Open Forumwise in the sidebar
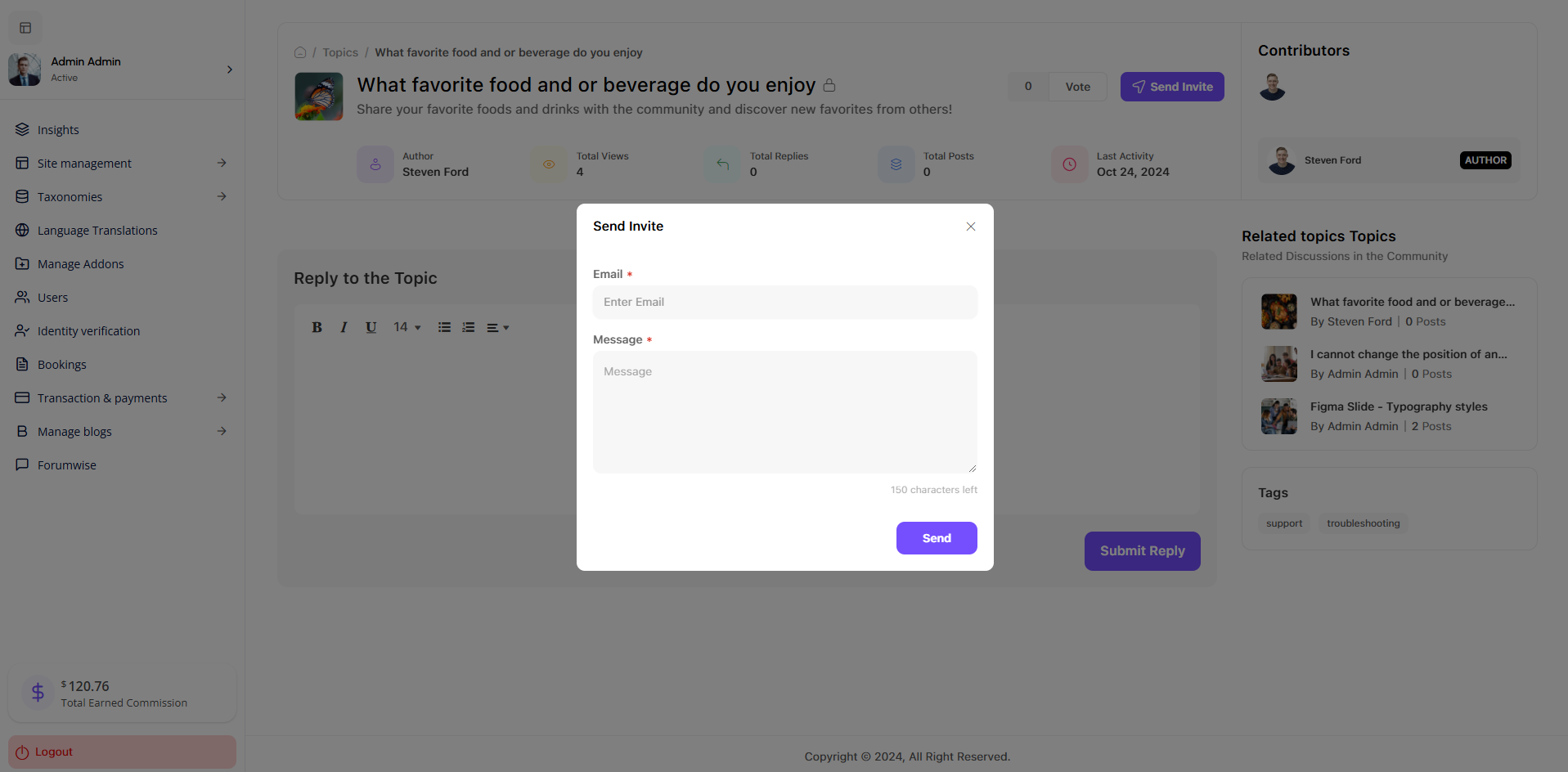The height and width of the screenshot is (772, 1568). (66, 465)
